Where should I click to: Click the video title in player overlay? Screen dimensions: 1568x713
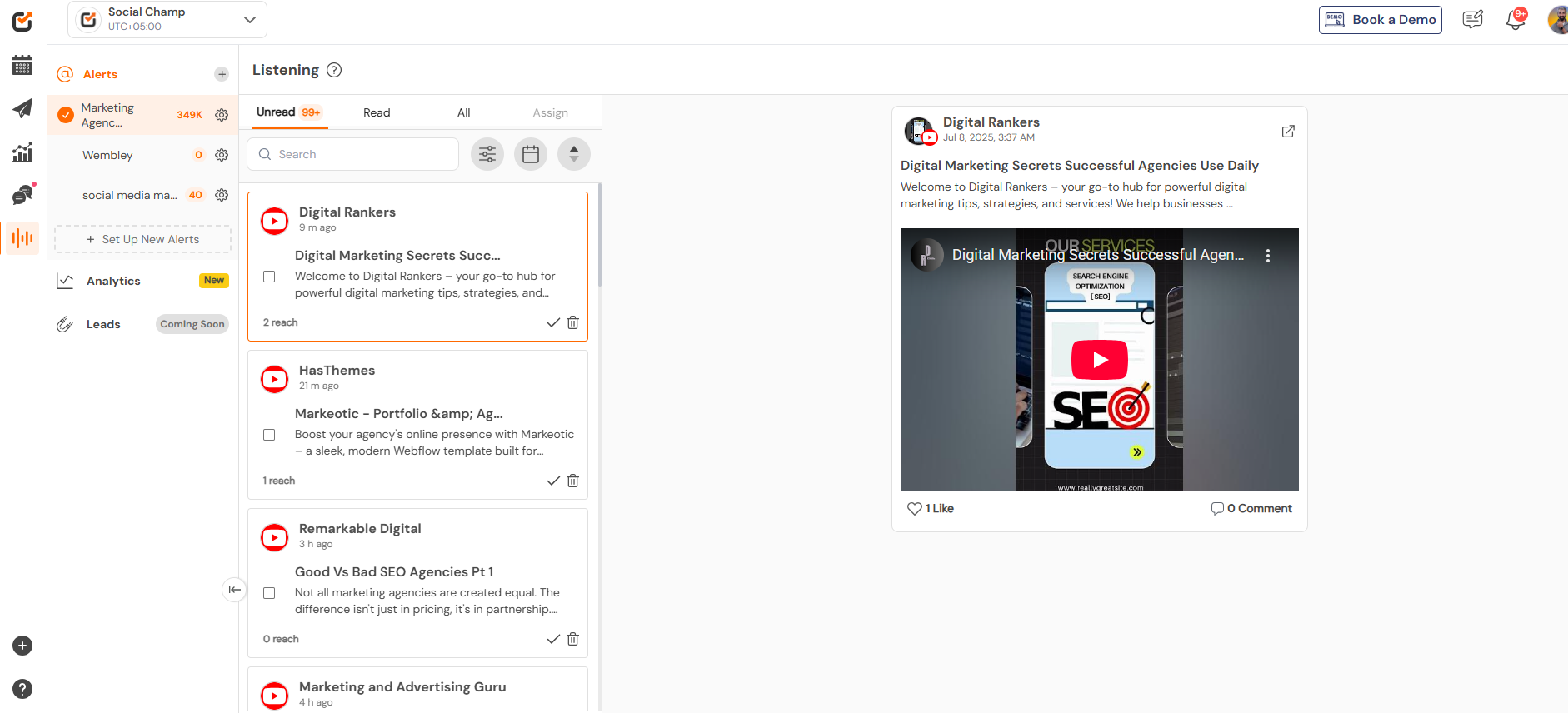point(1098,255)
